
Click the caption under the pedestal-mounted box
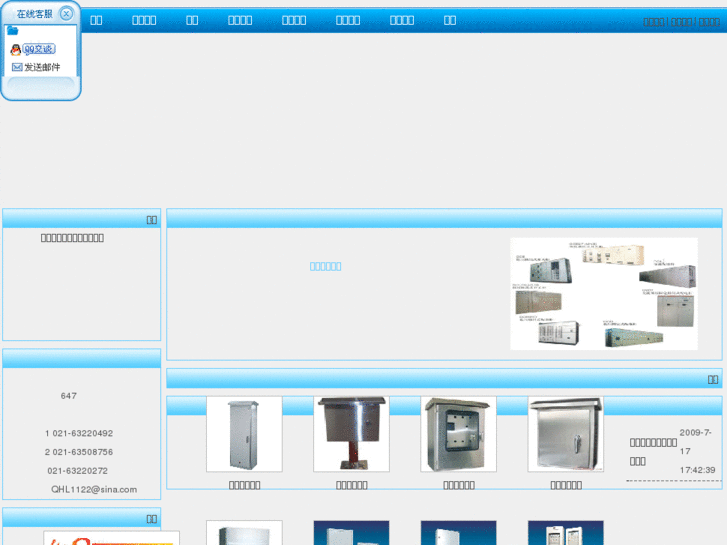[x=351, y=485]
